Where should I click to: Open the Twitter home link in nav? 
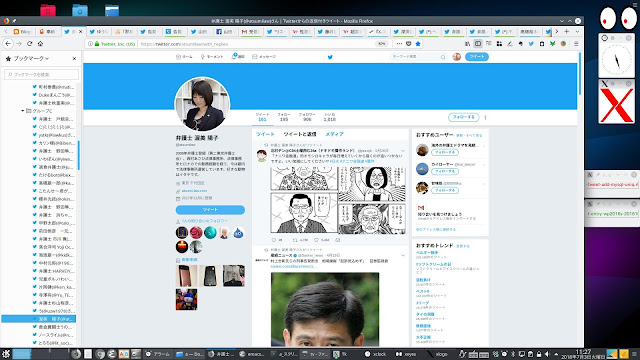coord(184,57)
